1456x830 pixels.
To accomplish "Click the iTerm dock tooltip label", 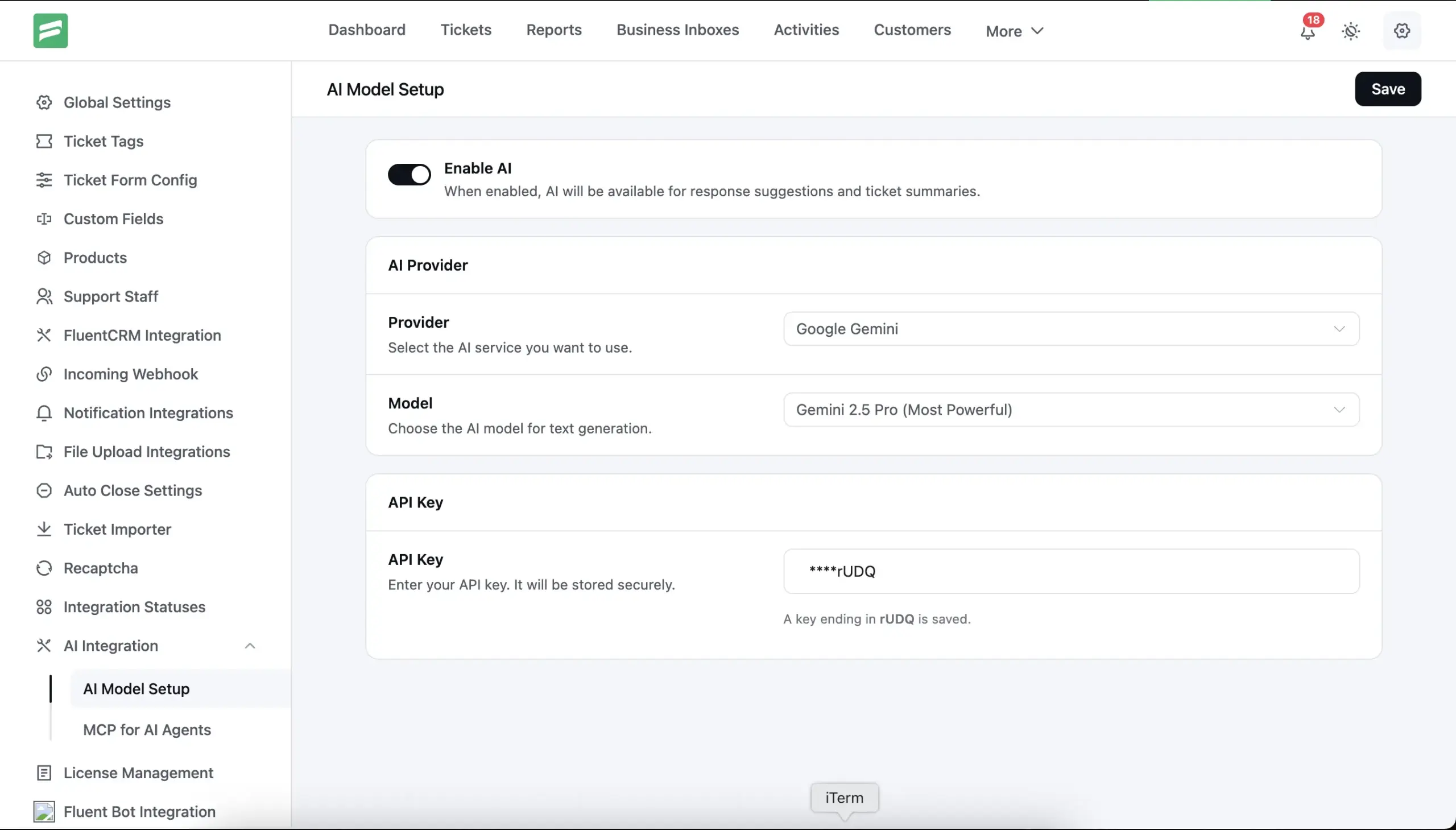I will coord(844,798).
